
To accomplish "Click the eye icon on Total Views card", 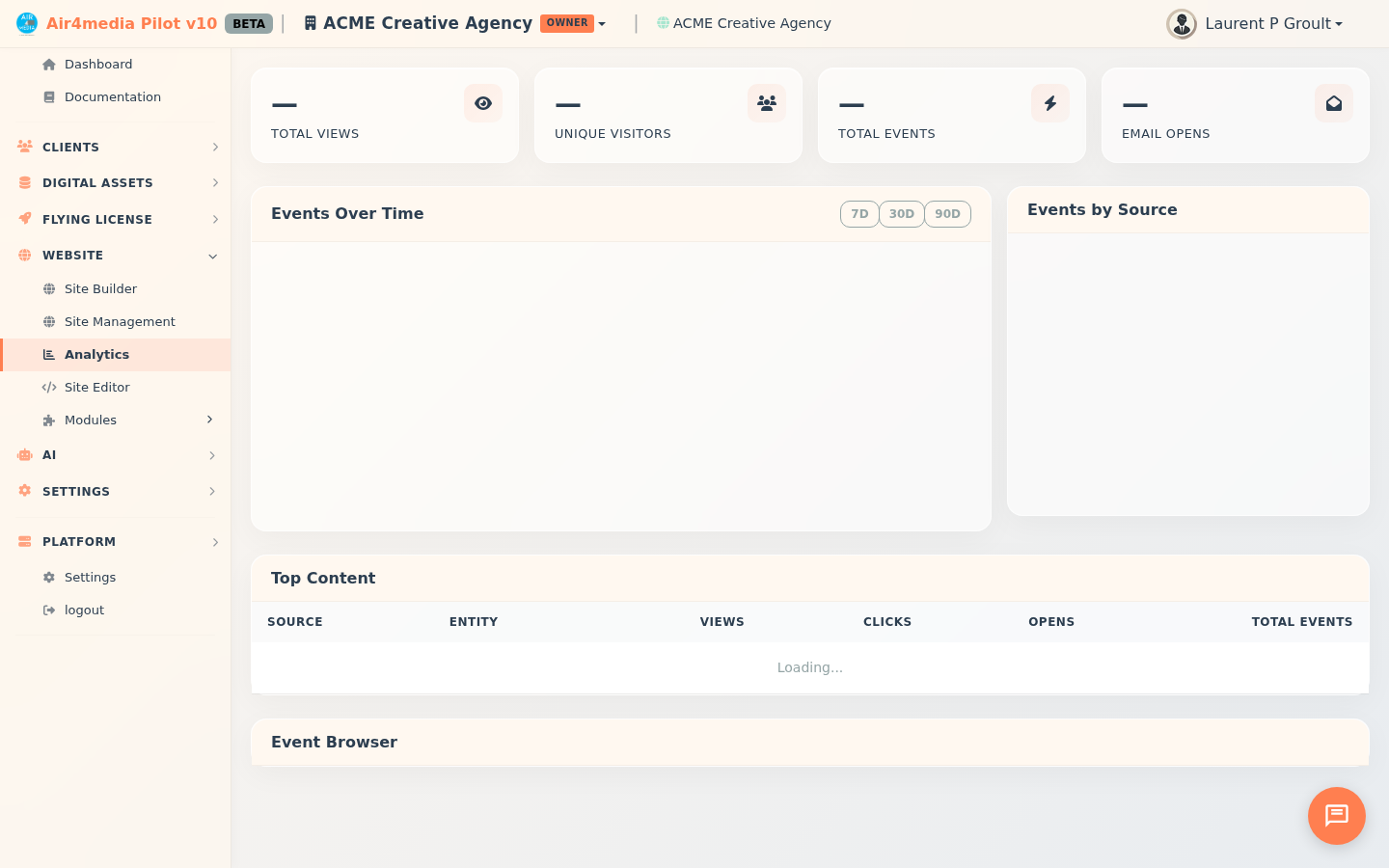I will (x=483, y=103).
